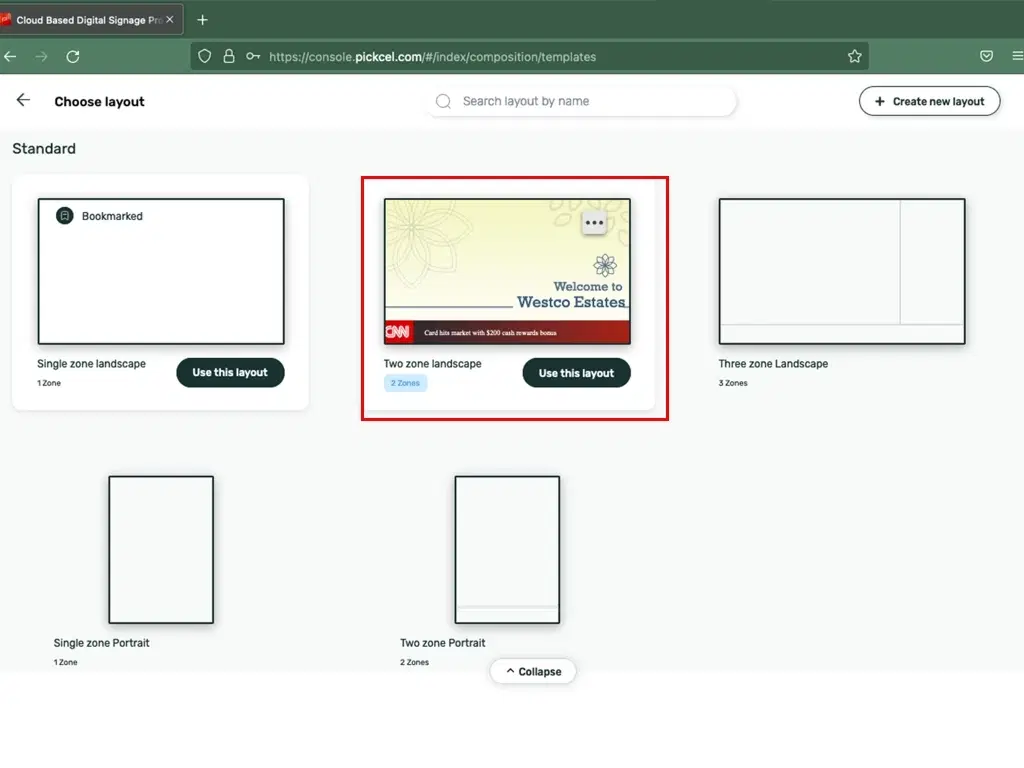Screen dimensions: 1024x768
Task: Collapse the Standard layouts section
Action: [533, 671]
